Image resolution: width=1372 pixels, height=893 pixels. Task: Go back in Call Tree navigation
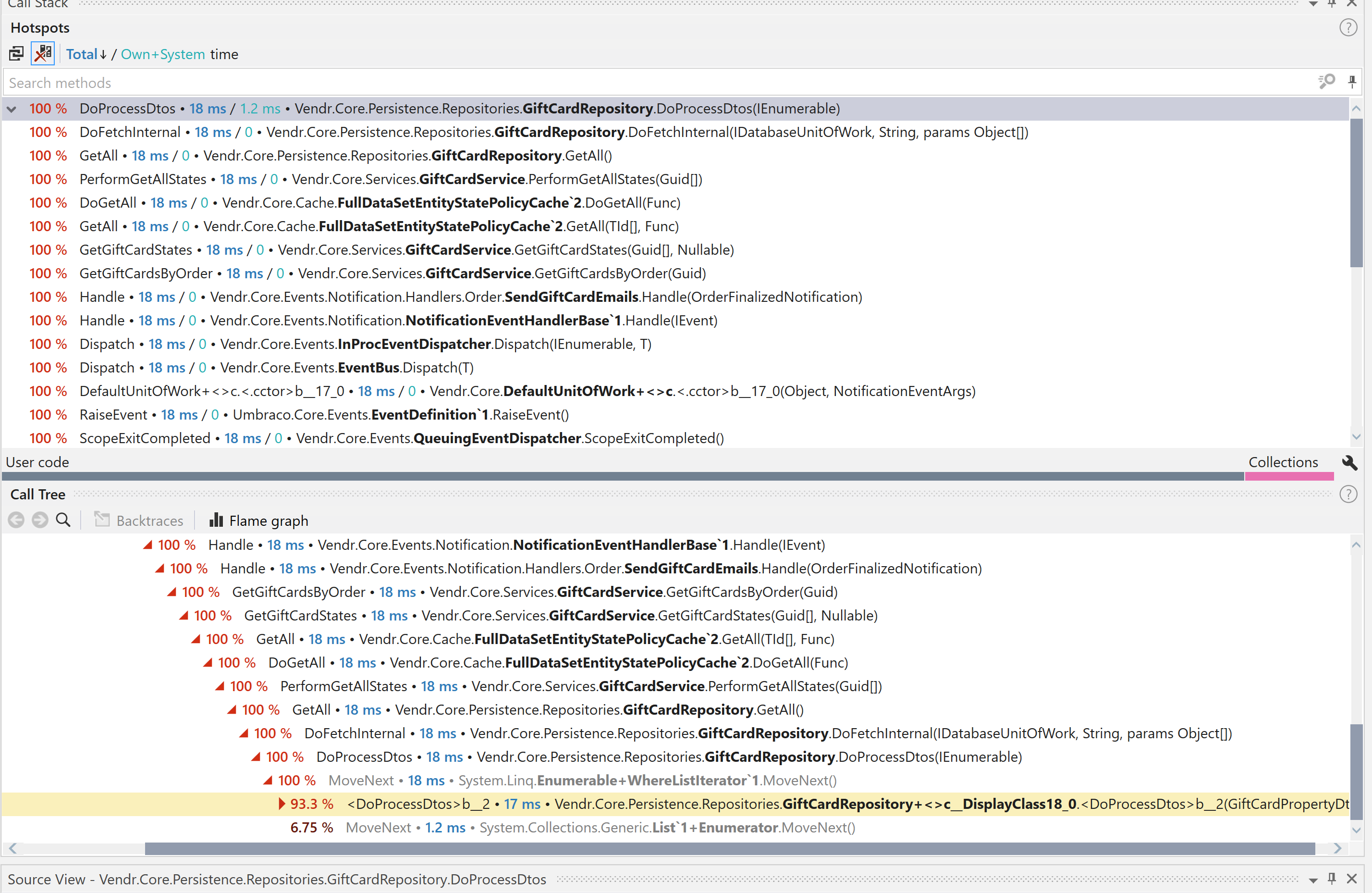tap(16, 521)
